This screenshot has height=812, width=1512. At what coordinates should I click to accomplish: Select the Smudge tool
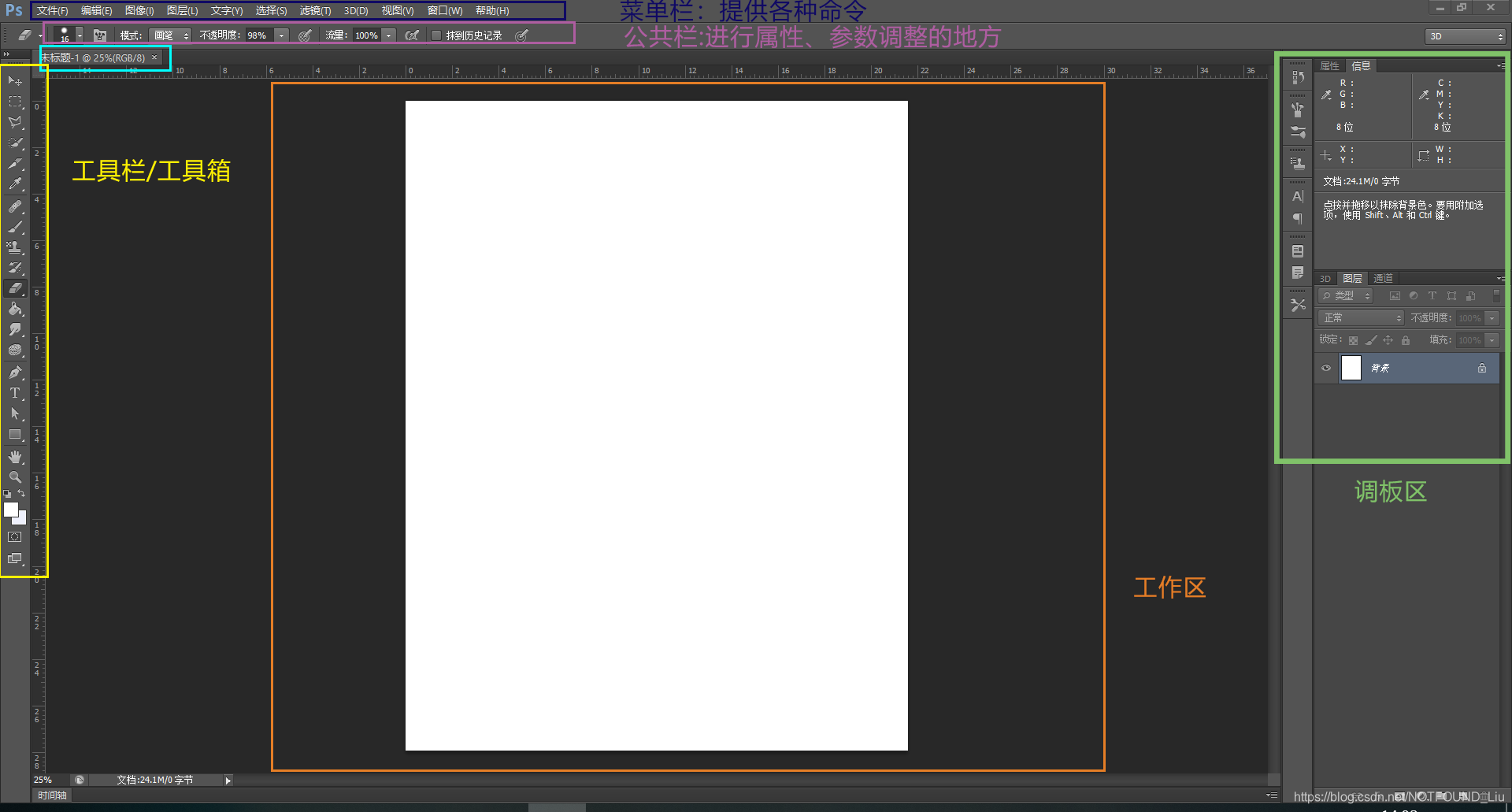(x=15, y=329)
